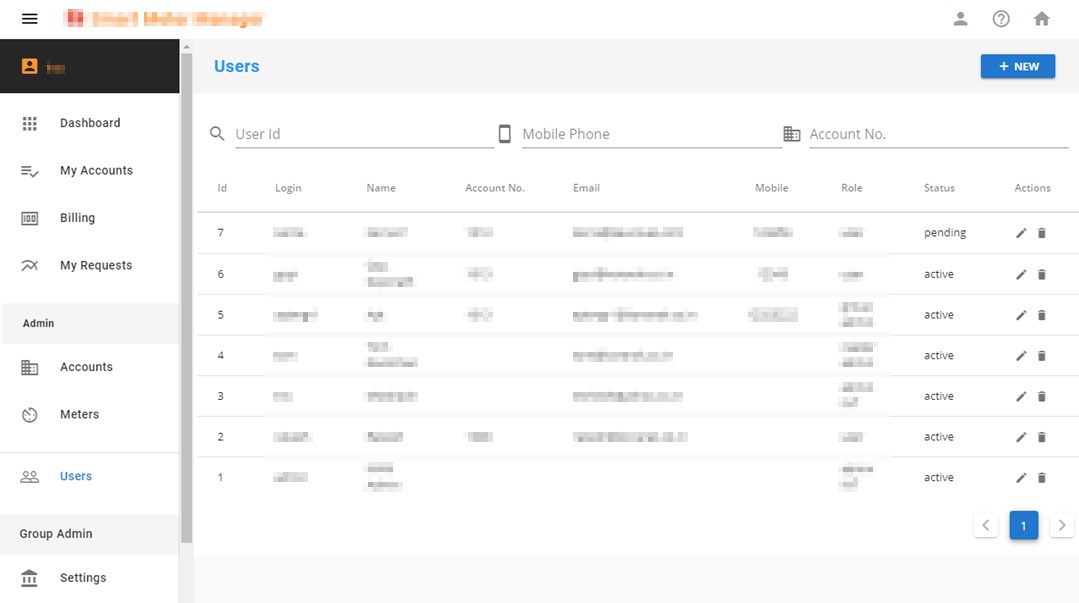Navigate to My Accounts in sidebar

95,171
